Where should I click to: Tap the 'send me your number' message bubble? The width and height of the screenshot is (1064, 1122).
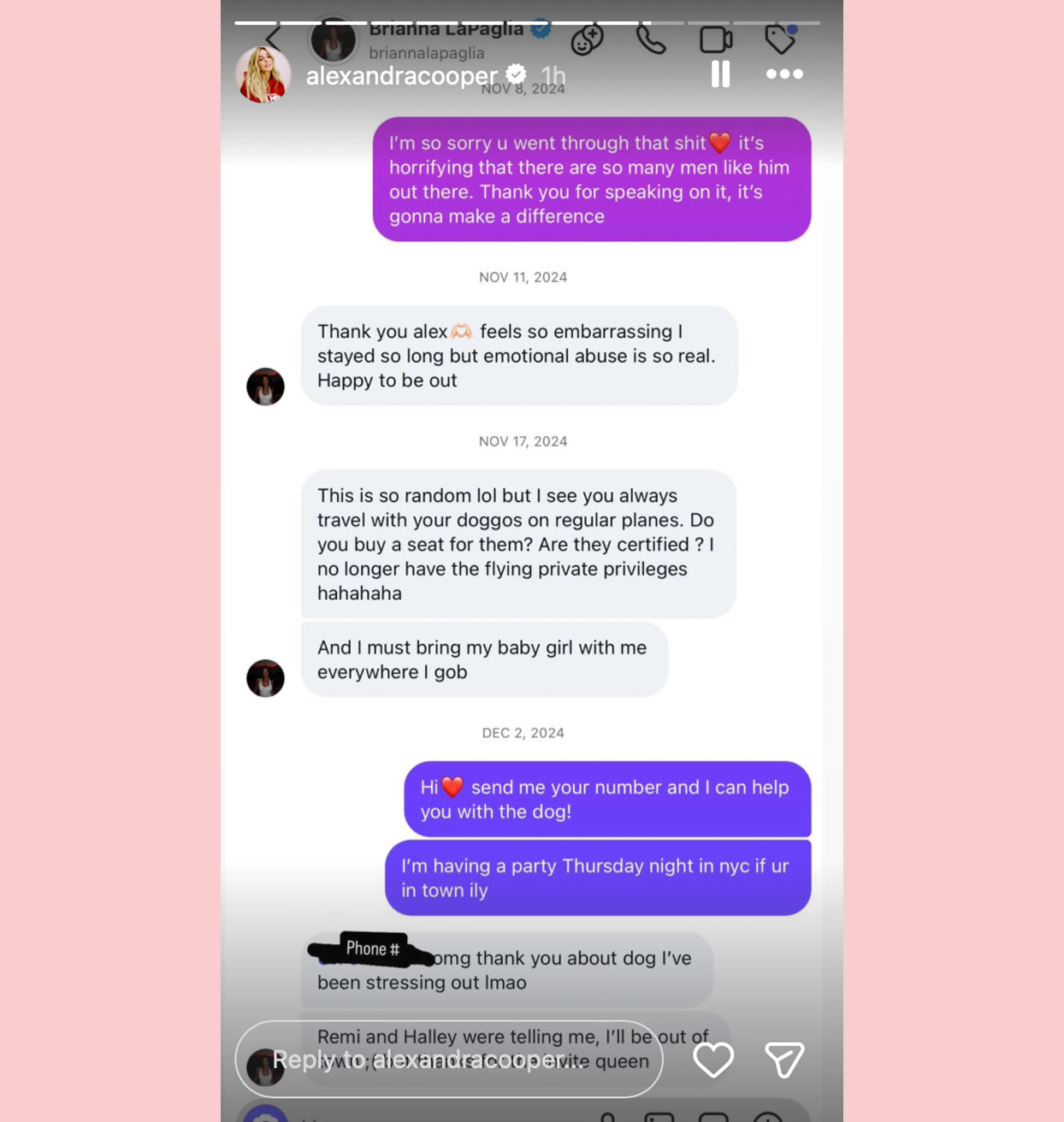(607, 800)
